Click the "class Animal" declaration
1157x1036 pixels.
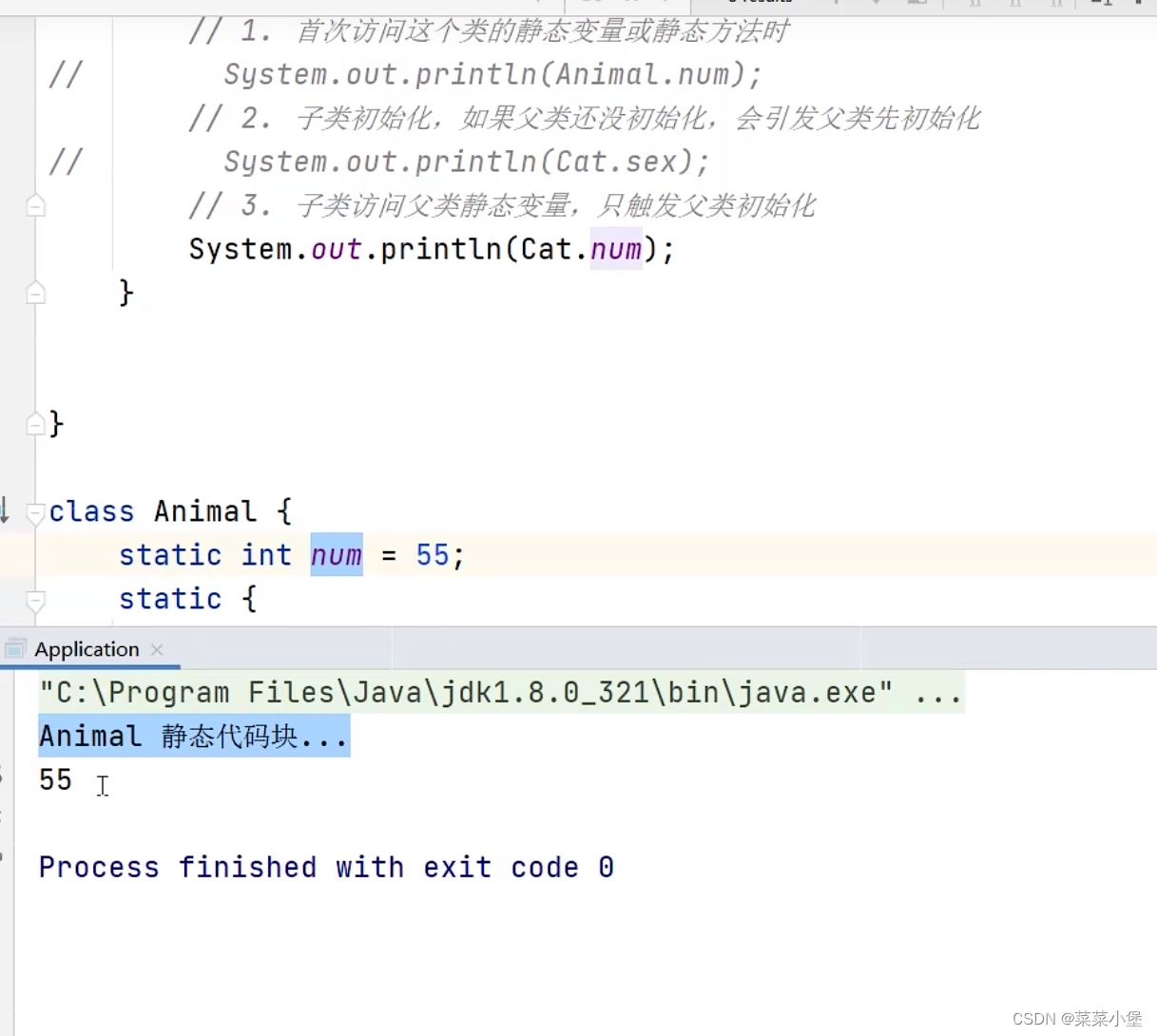[169, 511]
